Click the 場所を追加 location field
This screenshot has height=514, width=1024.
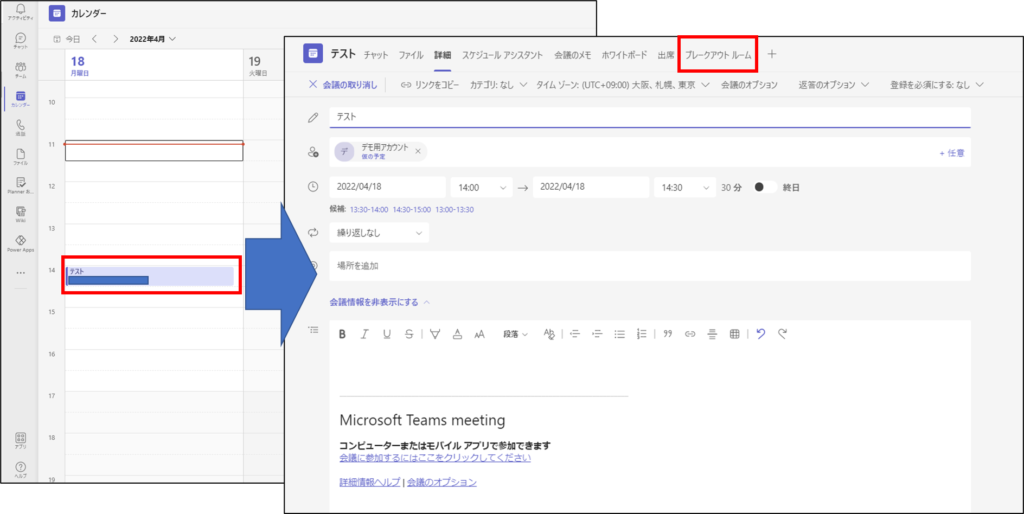[650, 266]
